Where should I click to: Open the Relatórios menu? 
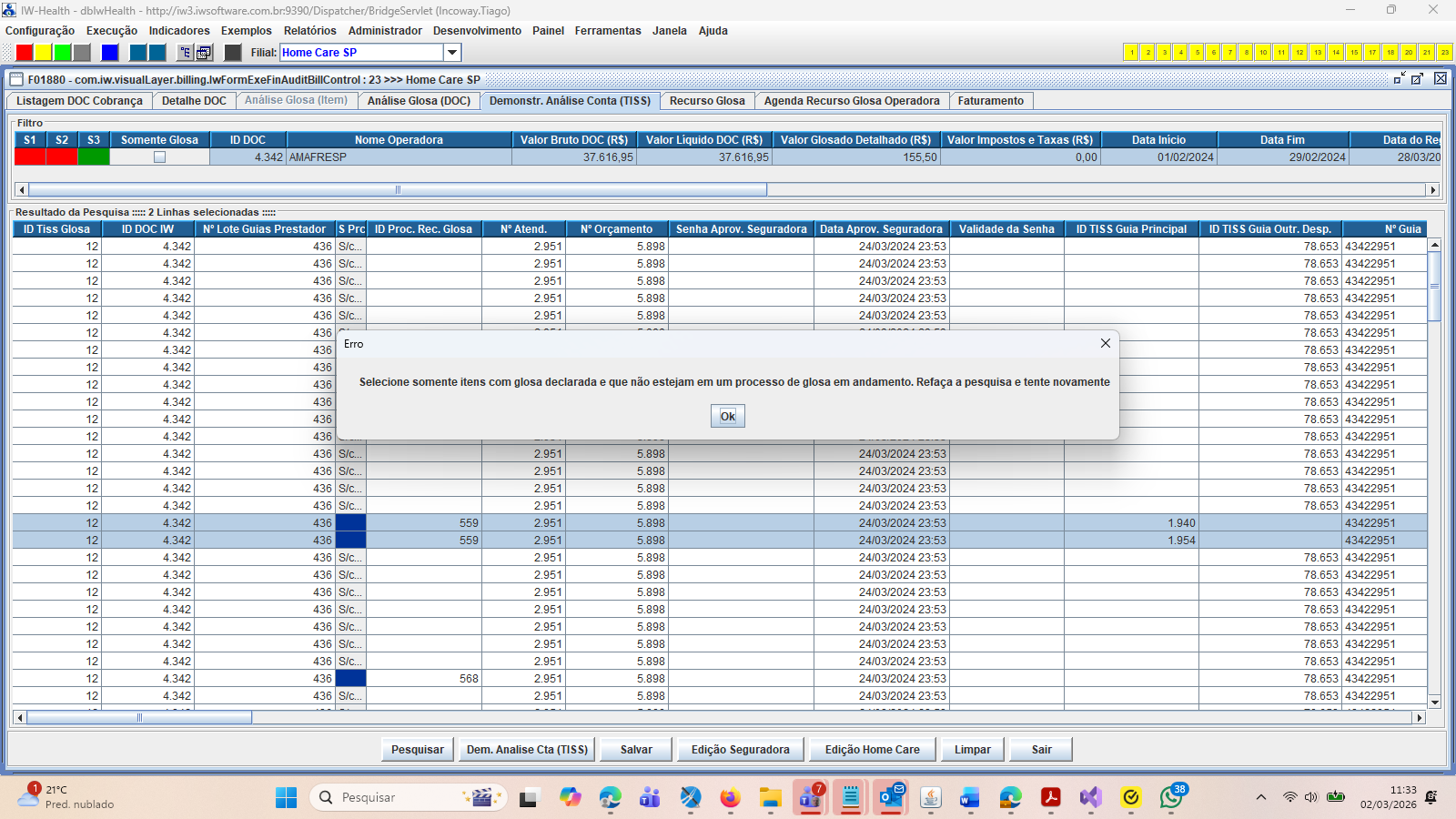309,31
